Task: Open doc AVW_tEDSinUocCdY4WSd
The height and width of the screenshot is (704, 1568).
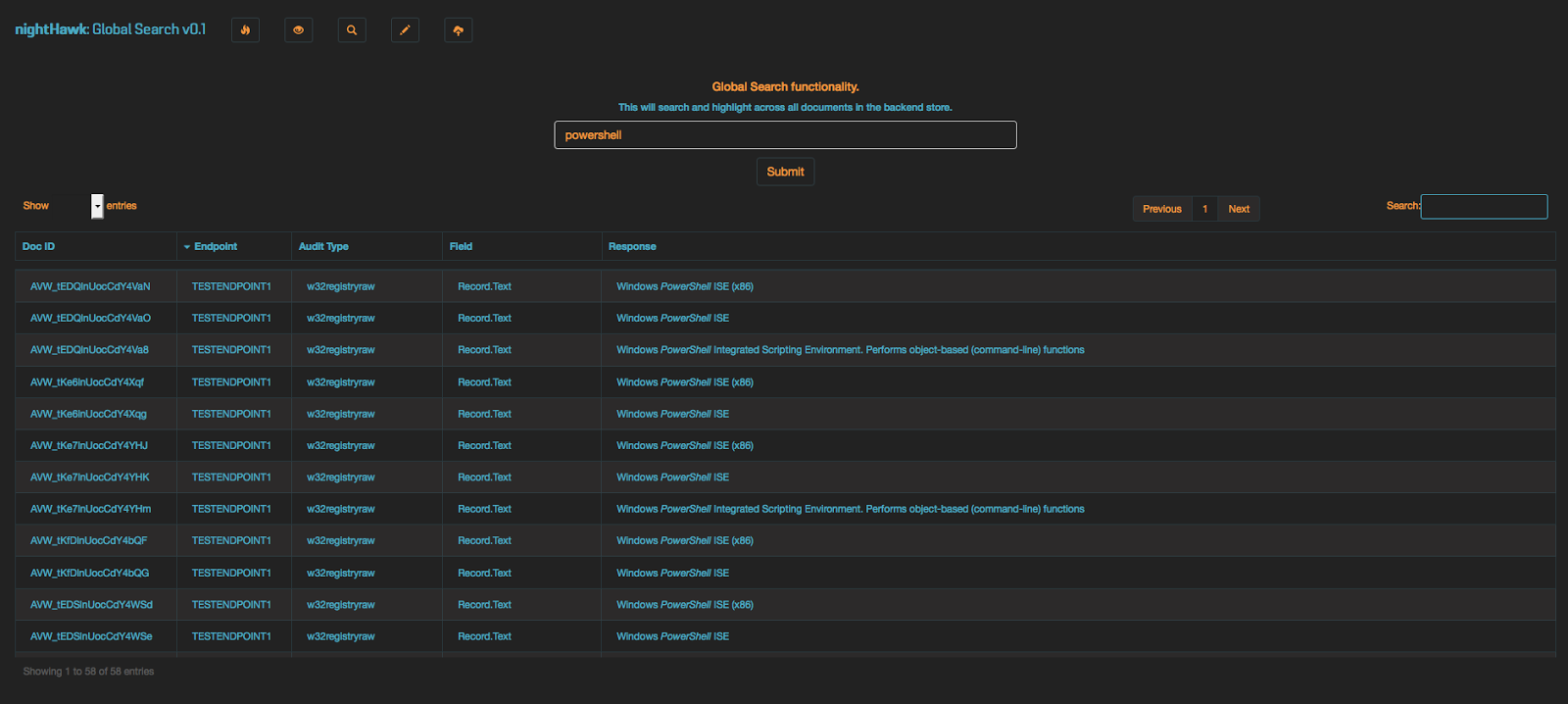Action: tap(91, 604)
